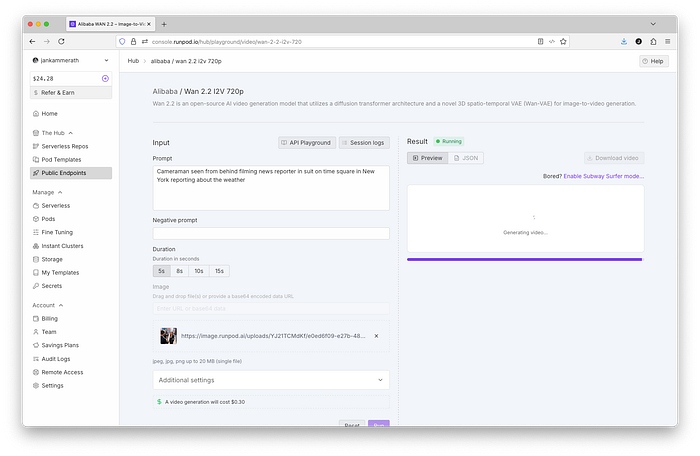
Task: Switch to the Preview tab
Action: tap(427, 158)
